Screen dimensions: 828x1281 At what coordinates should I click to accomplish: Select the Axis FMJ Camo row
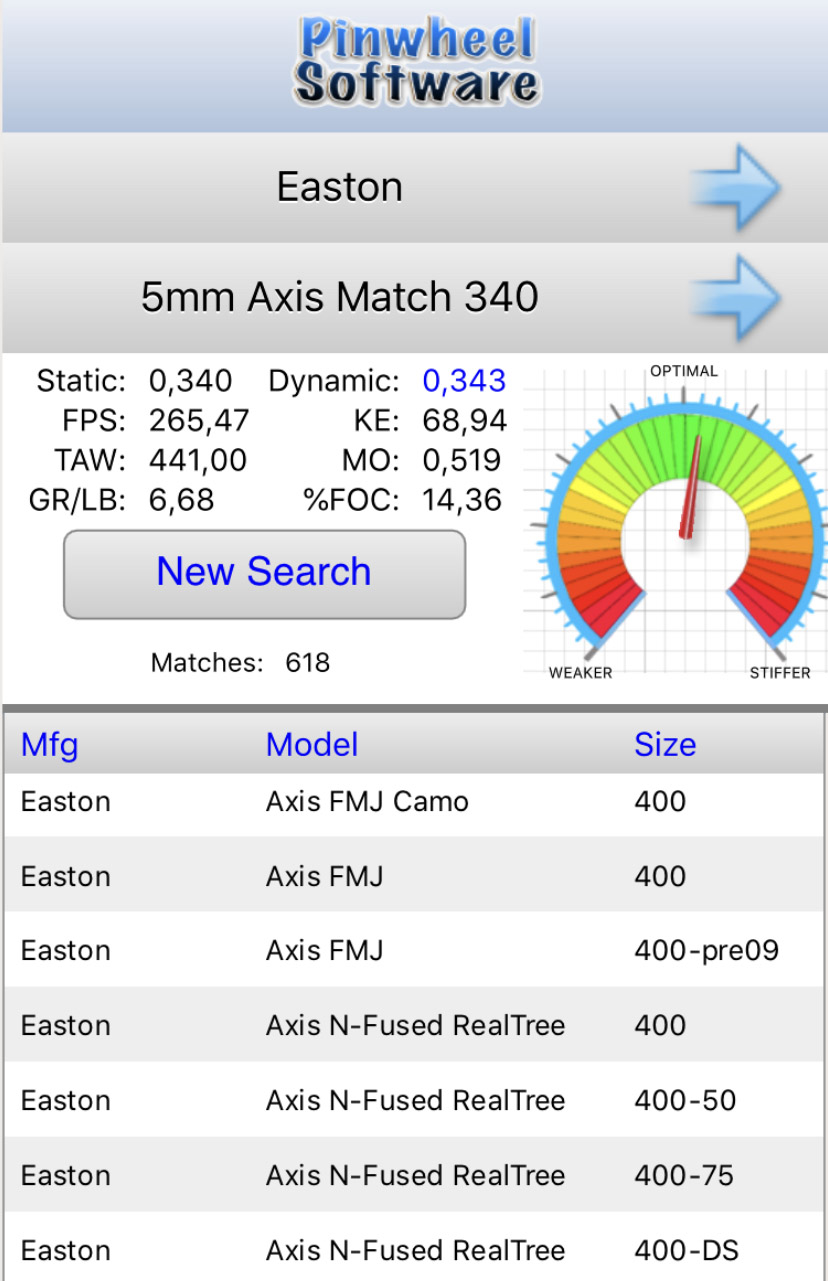414,801
